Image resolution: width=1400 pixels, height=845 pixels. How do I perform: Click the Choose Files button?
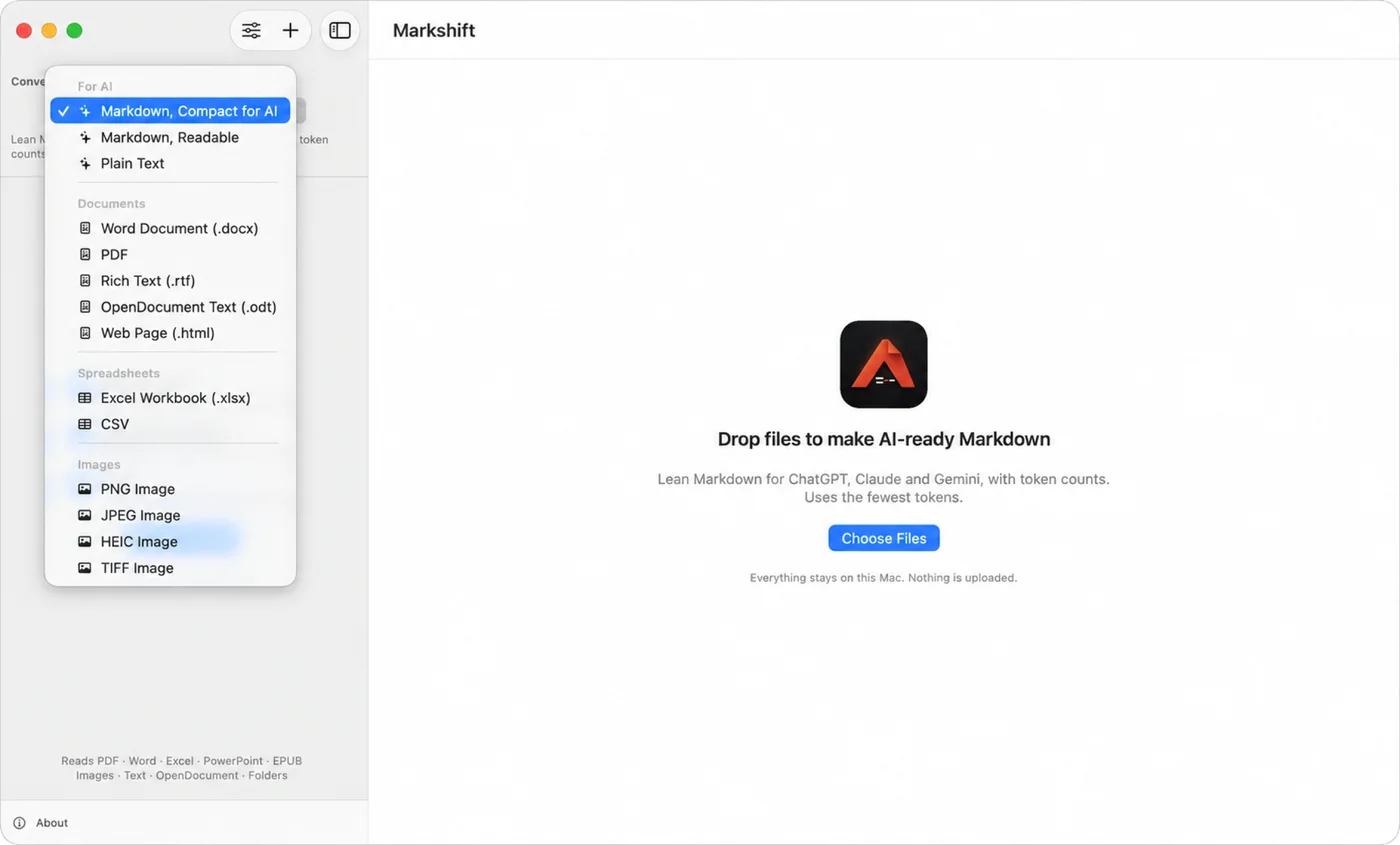[884, 538]
